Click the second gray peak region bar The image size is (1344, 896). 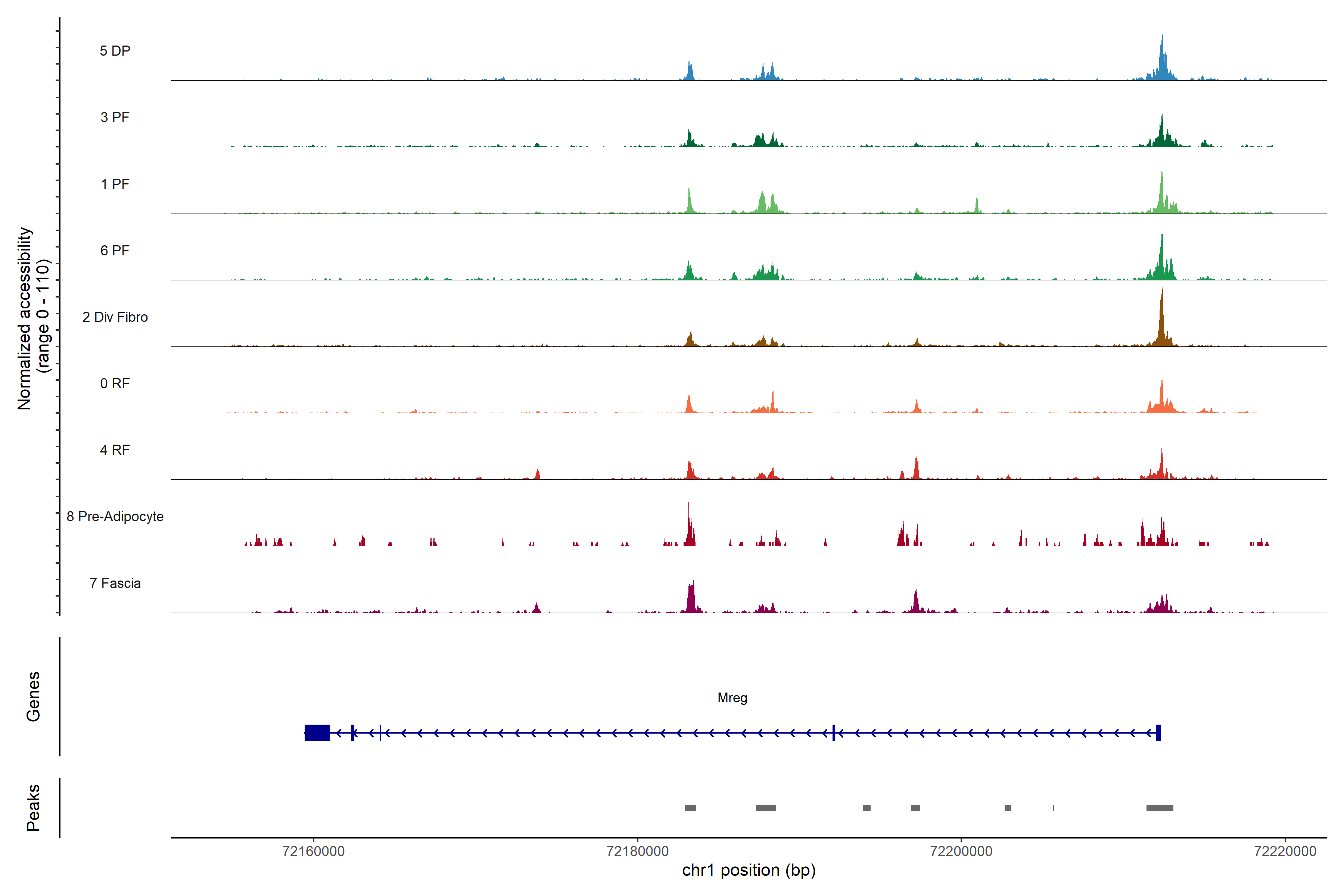[x=766, y=808]
